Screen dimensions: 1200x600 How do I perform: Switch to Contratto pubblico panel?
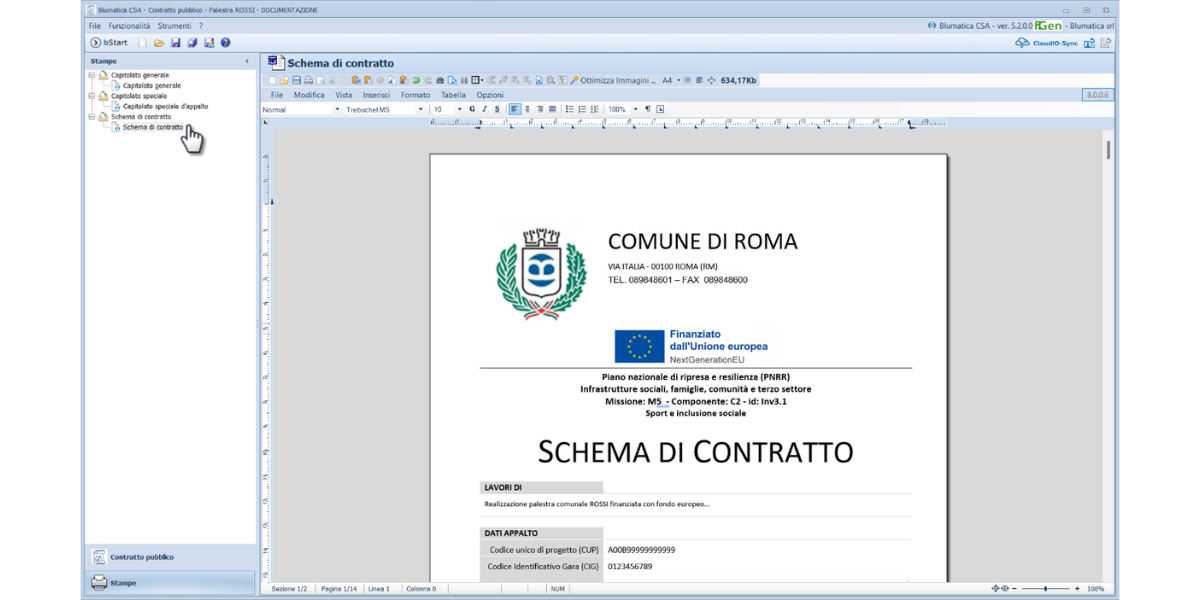[141, 557]
